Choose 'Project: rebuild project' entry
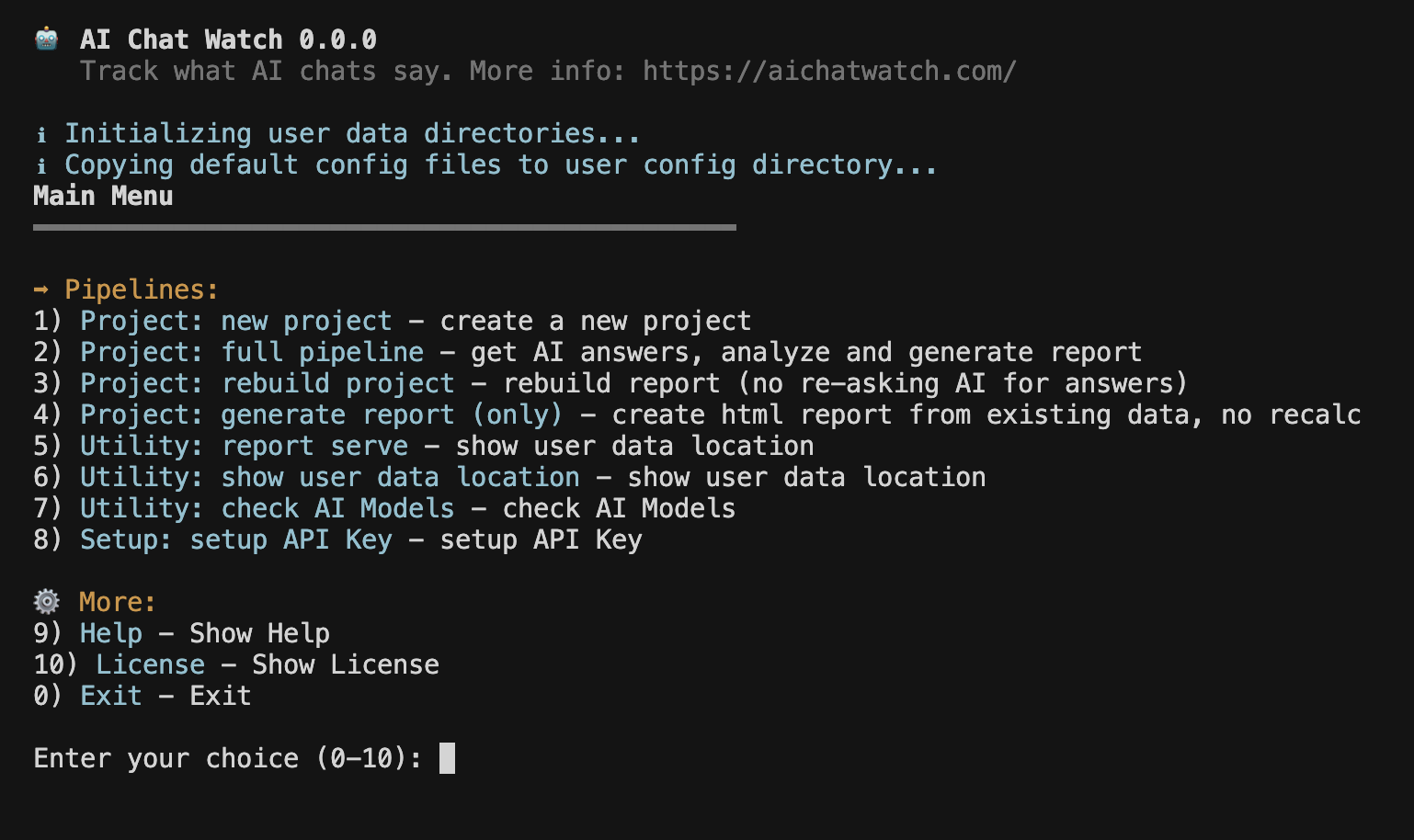The image size is (1414, 840). point(267,383)
